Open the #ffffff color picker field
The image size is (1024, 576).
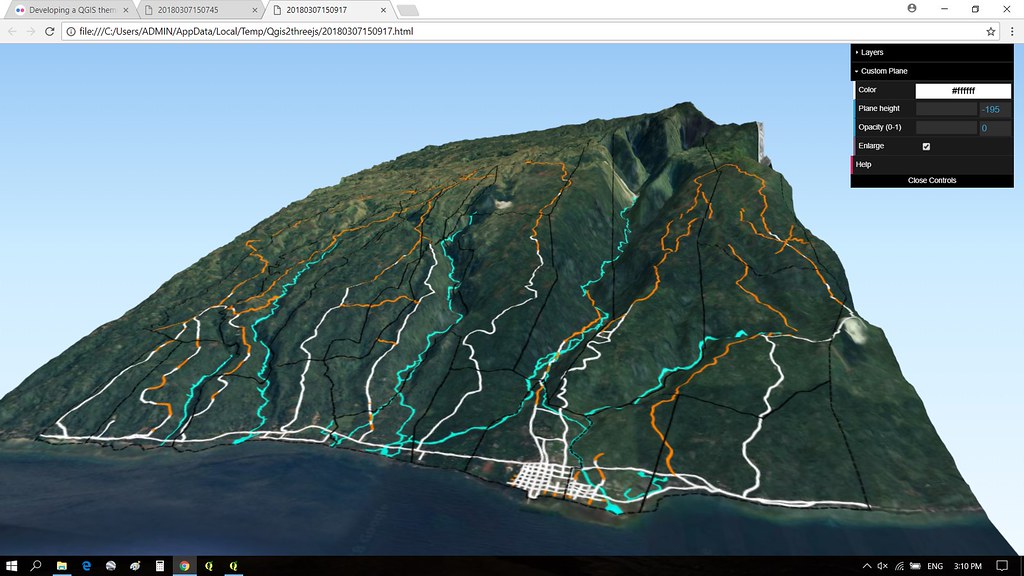coord(963,91)
